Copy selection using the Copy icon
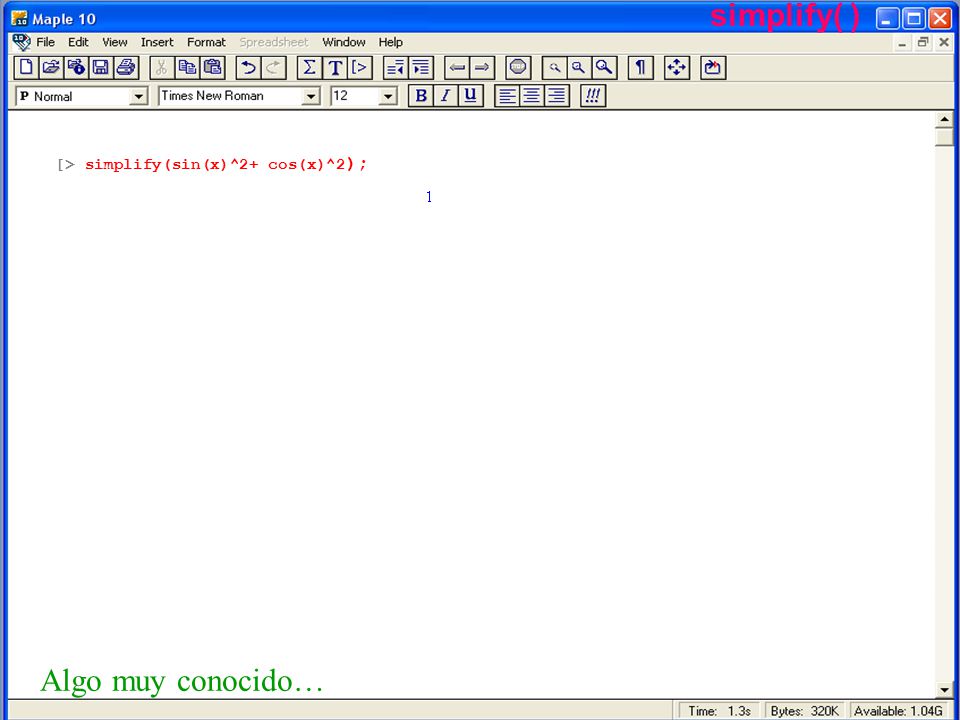This screenshot has width=960, height=720. tap(187, 67)
